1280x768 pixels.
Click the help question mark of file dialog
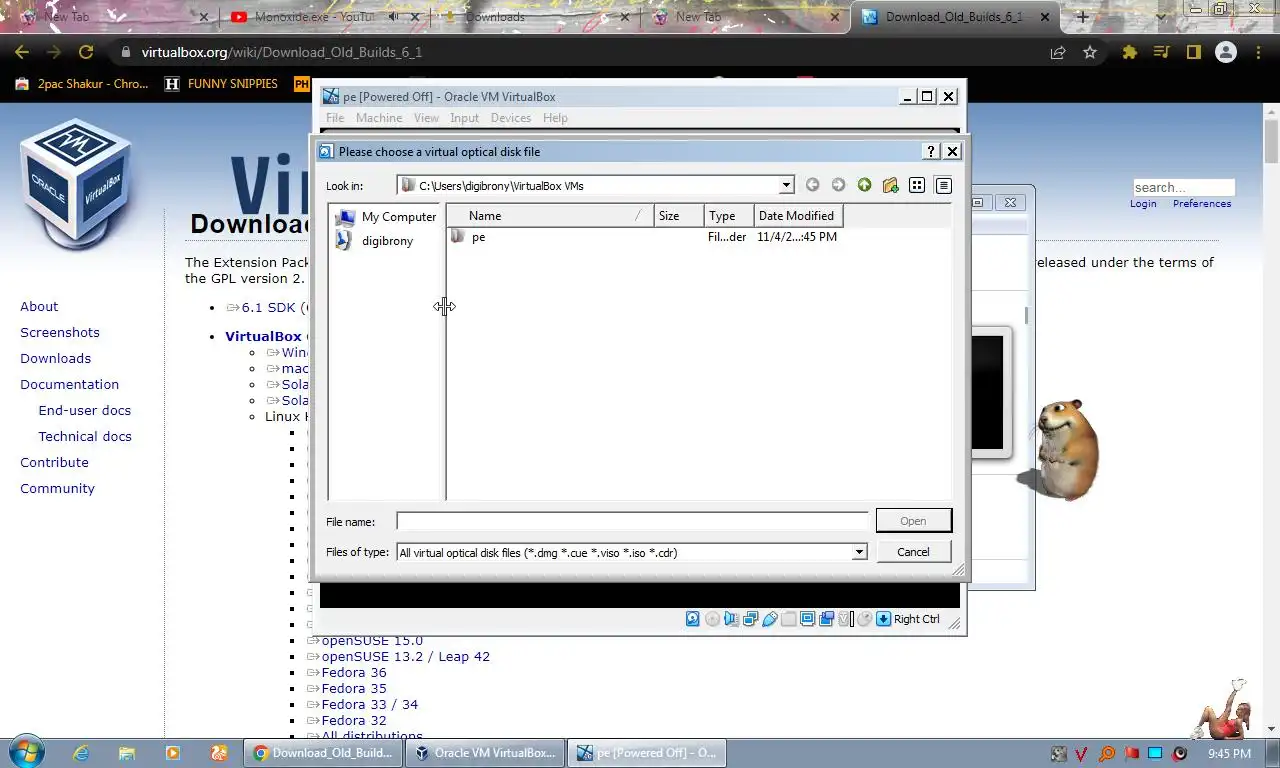coord(931,151)
